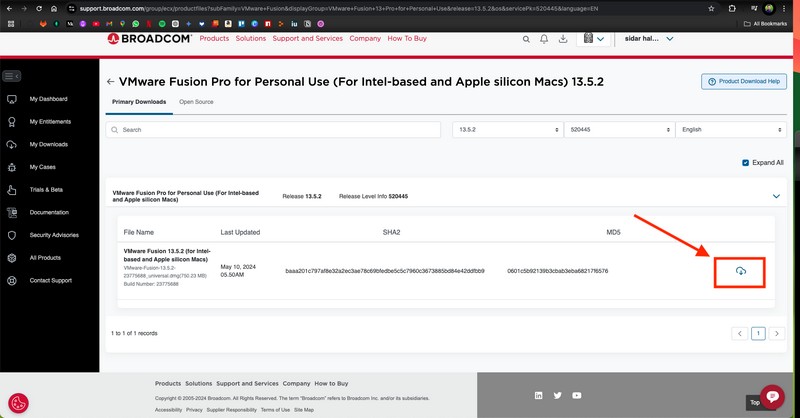Visit Broadcom LinkedIn page
Image resolution: width=800 pixels, height=418 pixels.
coord(538,396)
